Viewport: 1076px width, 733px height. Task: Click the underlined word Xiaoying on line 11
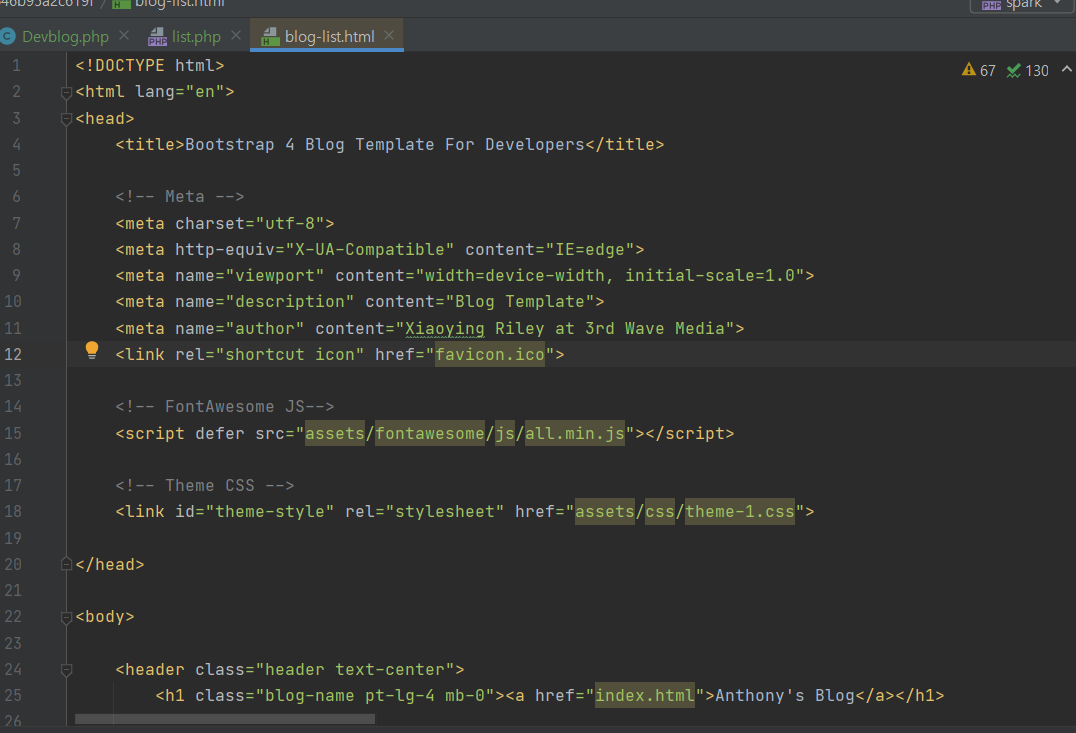click(x=445, y=328)
